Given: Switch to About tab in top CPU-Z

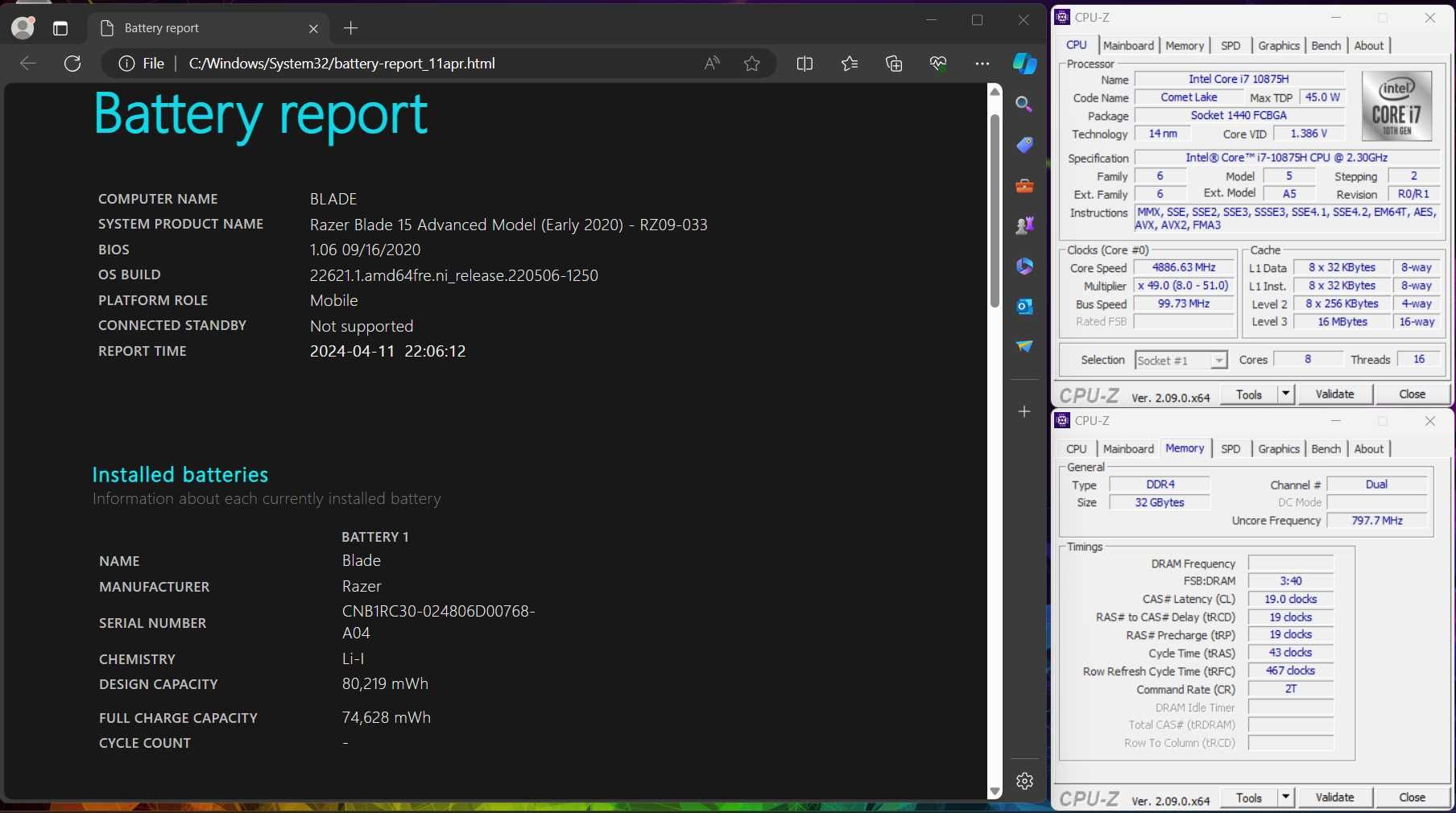Looking at the screenshot, I should pyautogui.click(x=1368, y=46).
